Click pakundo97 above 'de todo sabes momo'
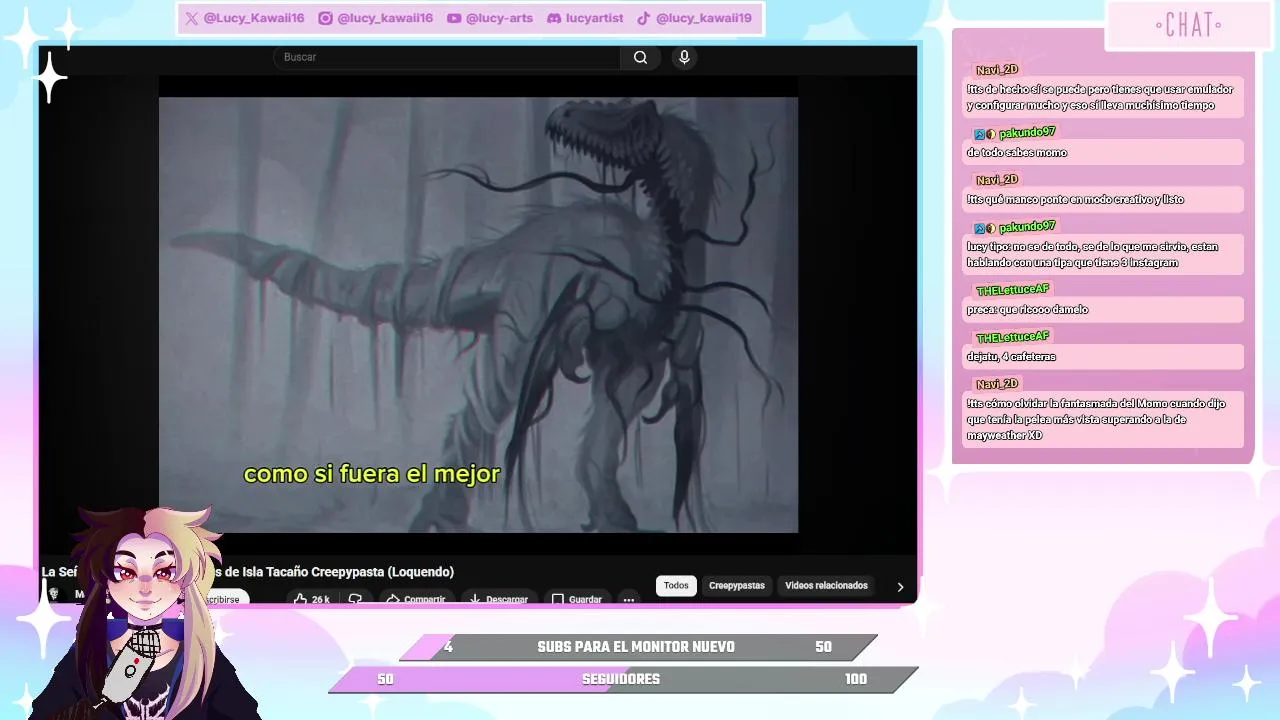 1027,132
